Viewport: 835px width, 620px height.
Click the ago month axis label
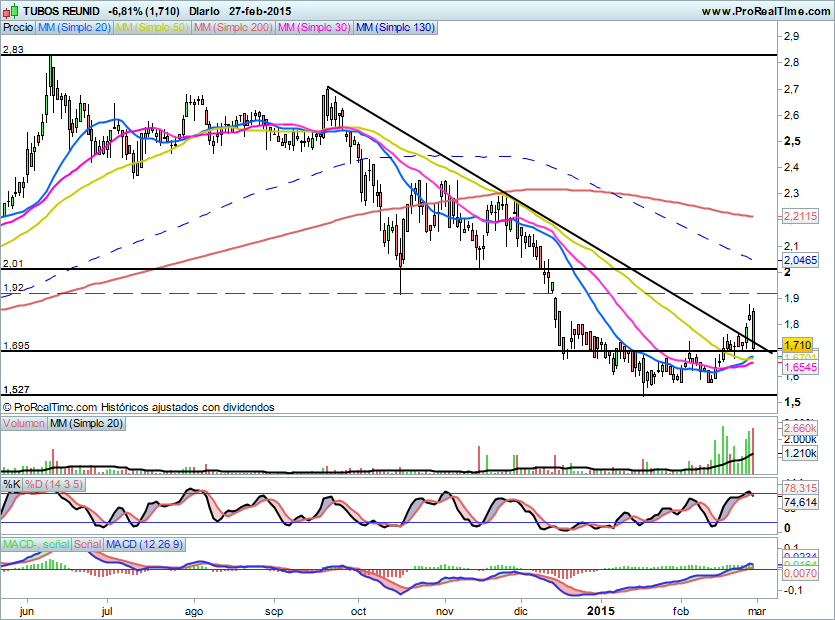[x=194, y=611]
